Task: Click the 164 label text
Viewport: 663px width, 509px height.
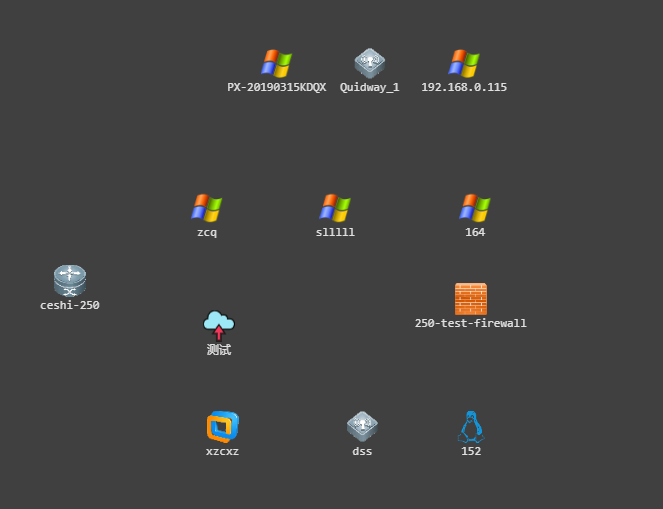Action: coord(475,232)
